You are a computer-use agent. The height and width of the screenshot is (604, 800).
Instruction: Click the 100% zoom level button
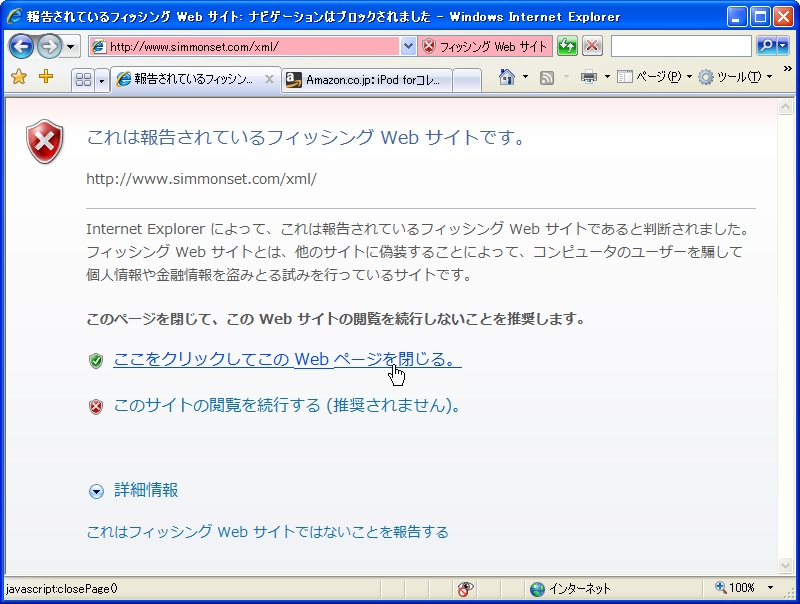point(735,588)
